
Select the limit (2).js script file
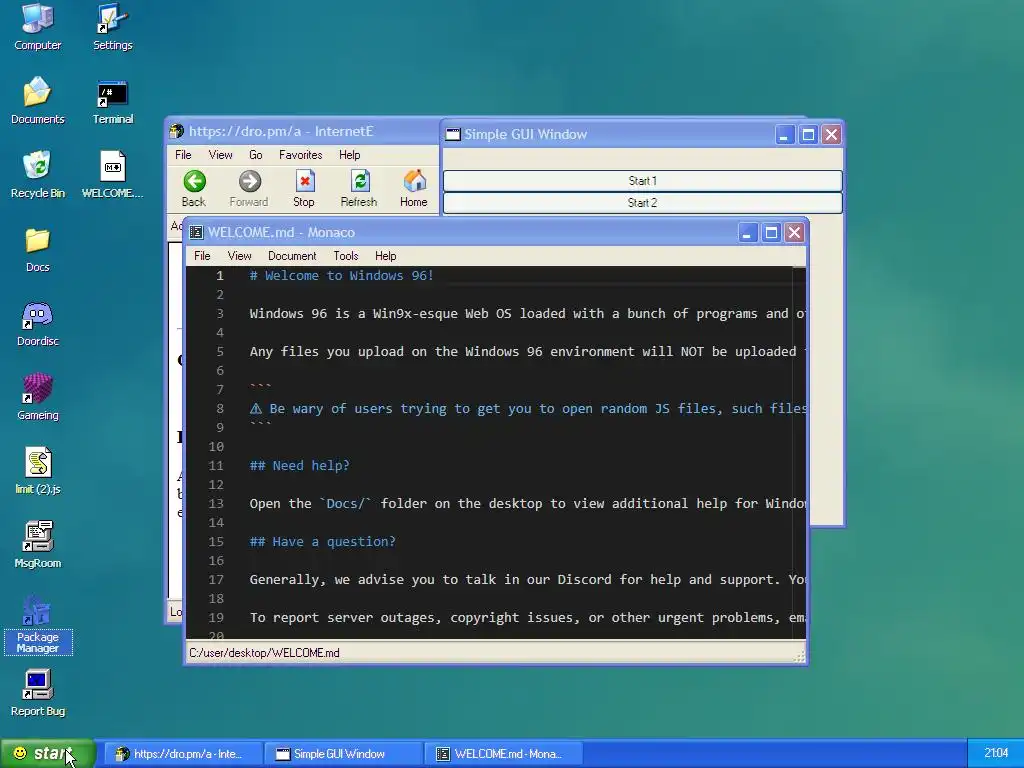click(37, 471)
